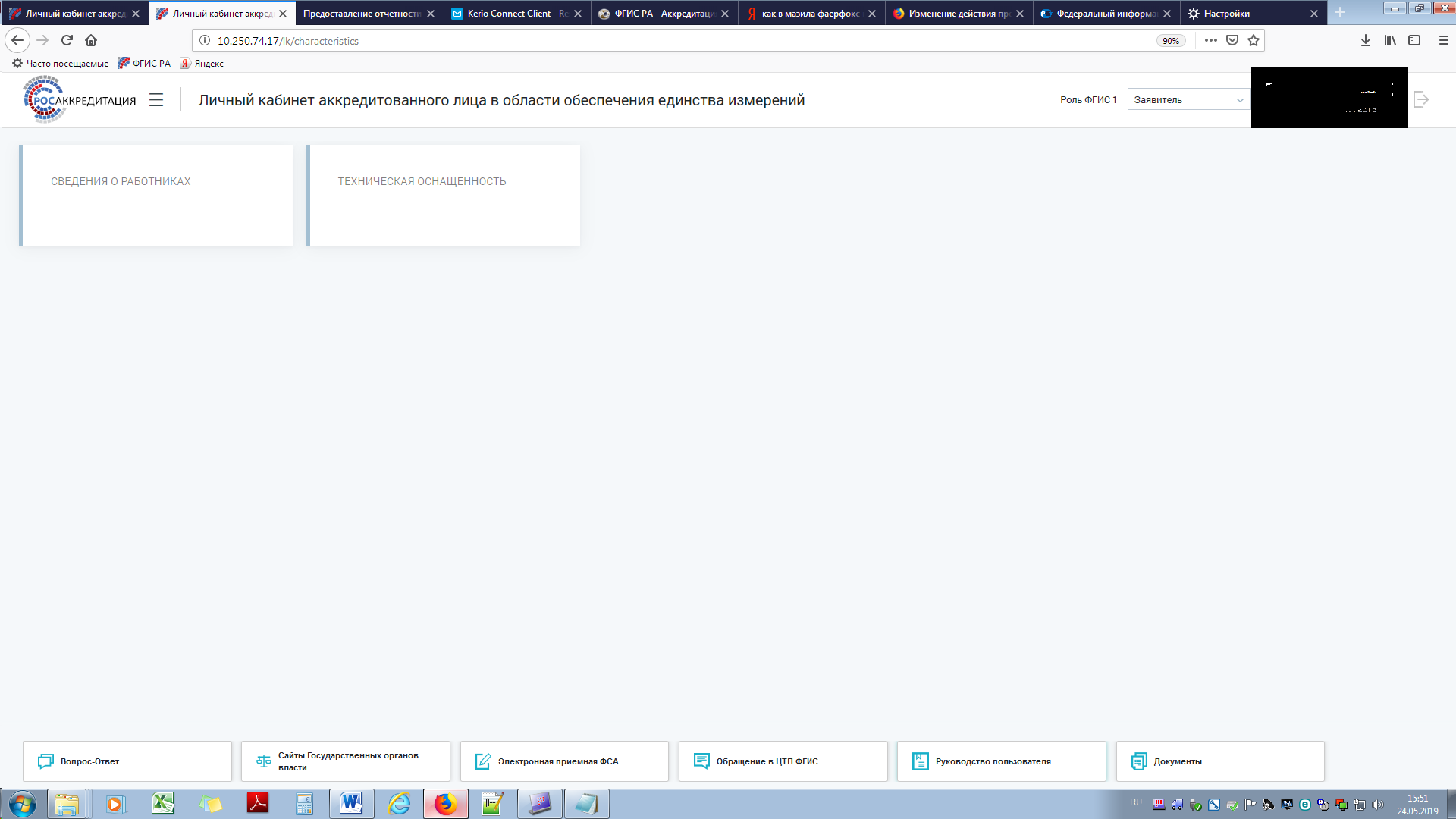Click the Firefox reload page icon
1456x819 pixels.
67,40
